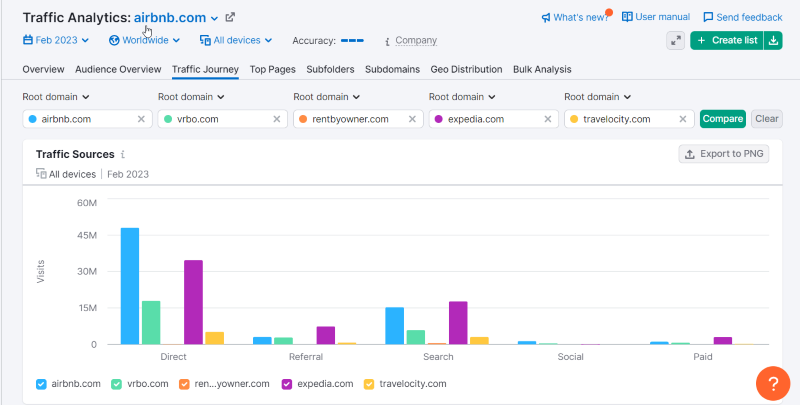Uncheck airbnb.com legend checkbox
This screenshot has height=405, width=800.
pos(41,384)
